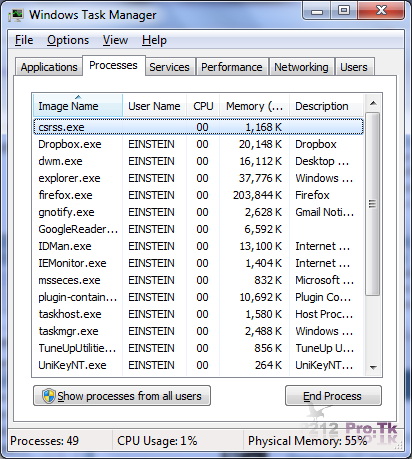Image resolution: width=412 pixels, height=459 pixels.
Task: Select the Processes tab
Action: [x=113, y=65]
